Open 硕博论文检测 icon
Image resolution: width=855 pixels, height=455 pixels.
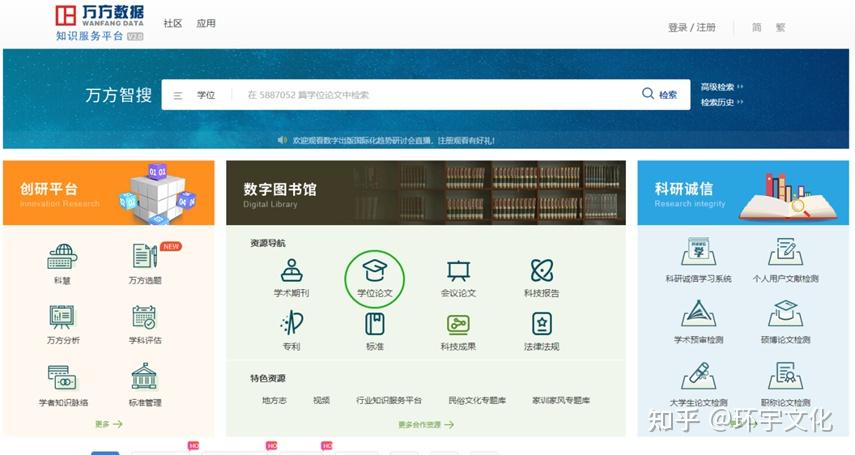[786, 313]
